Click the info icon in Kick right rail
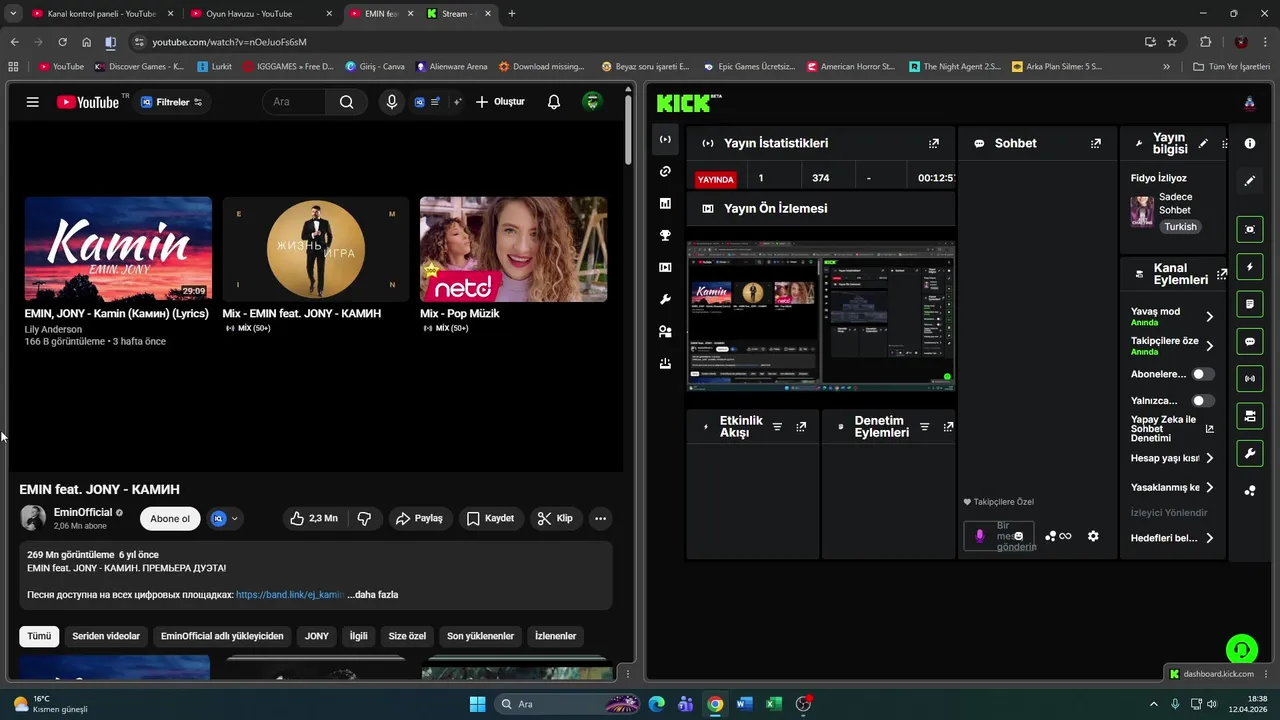Viewport: 1280px width, 720px height. [x=1250, y=144]
